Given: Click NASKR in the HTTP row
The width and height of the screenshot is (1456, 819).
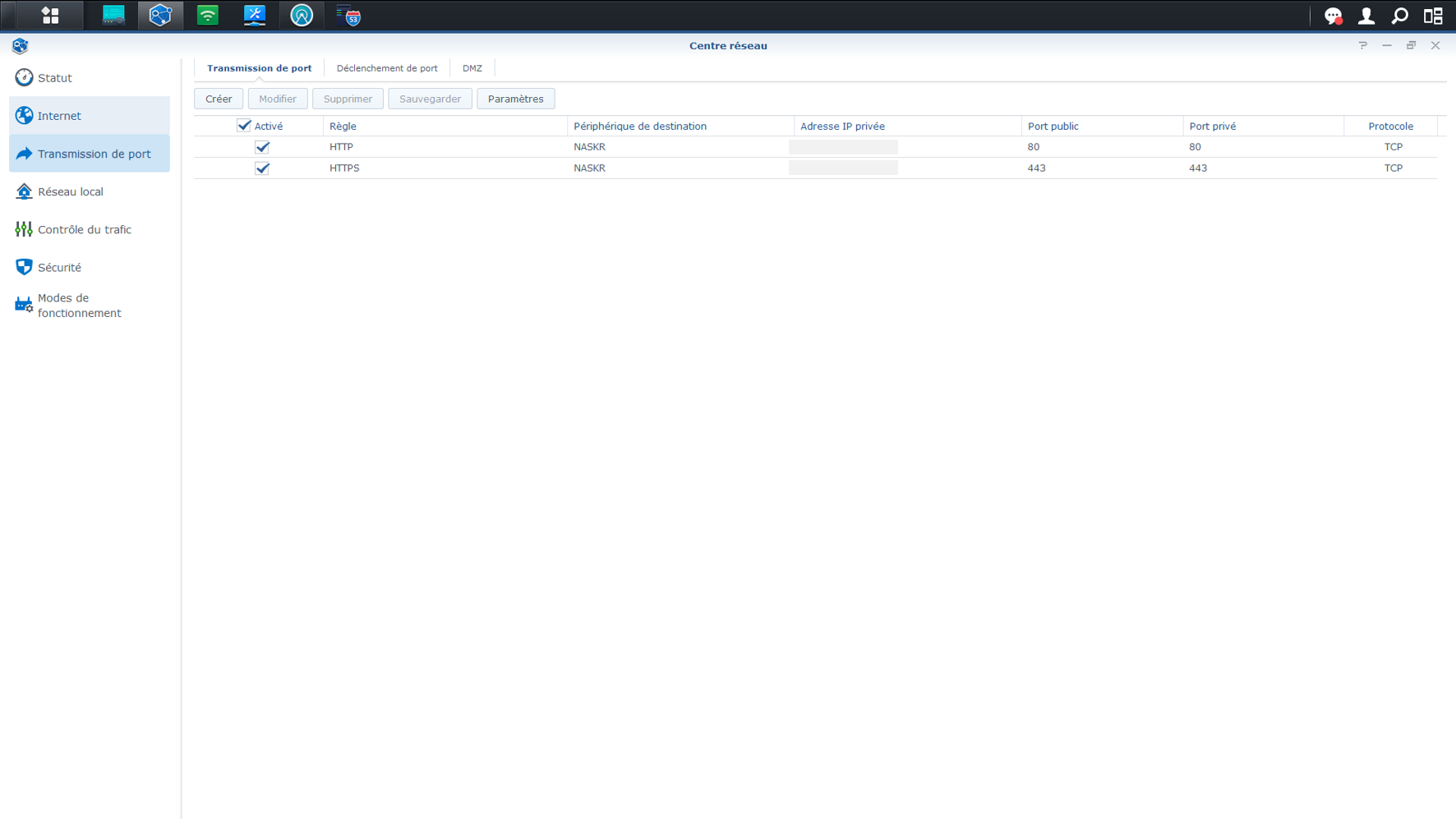Looking at the screenshot, I should click(x=589, y=147).
